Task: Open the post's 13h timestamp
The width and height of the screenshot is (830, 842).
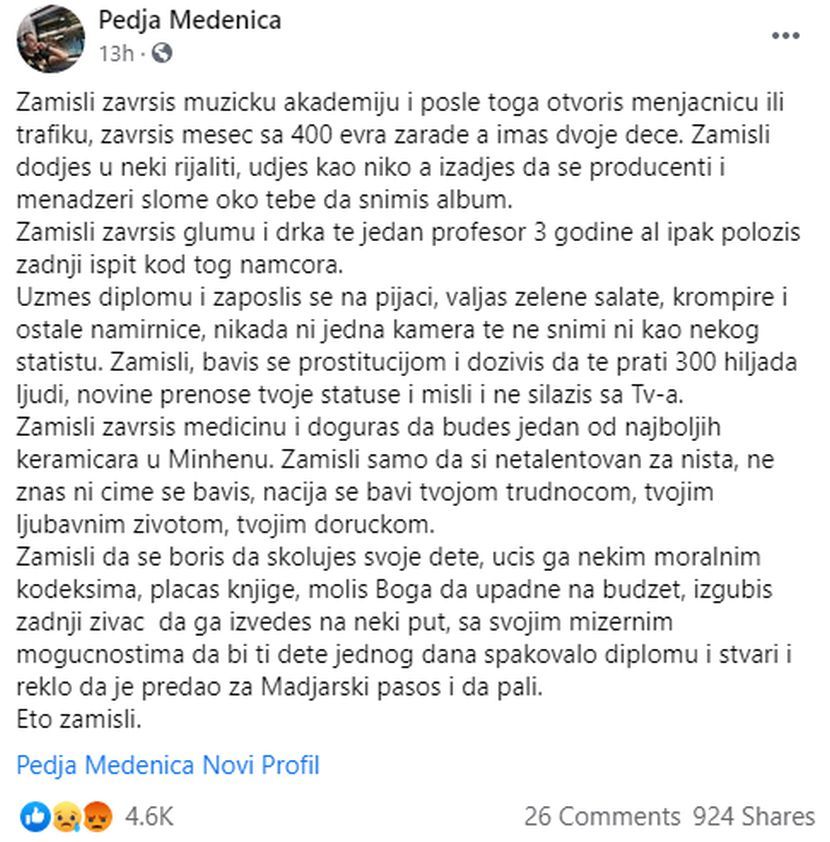Action: pos(116,53)
